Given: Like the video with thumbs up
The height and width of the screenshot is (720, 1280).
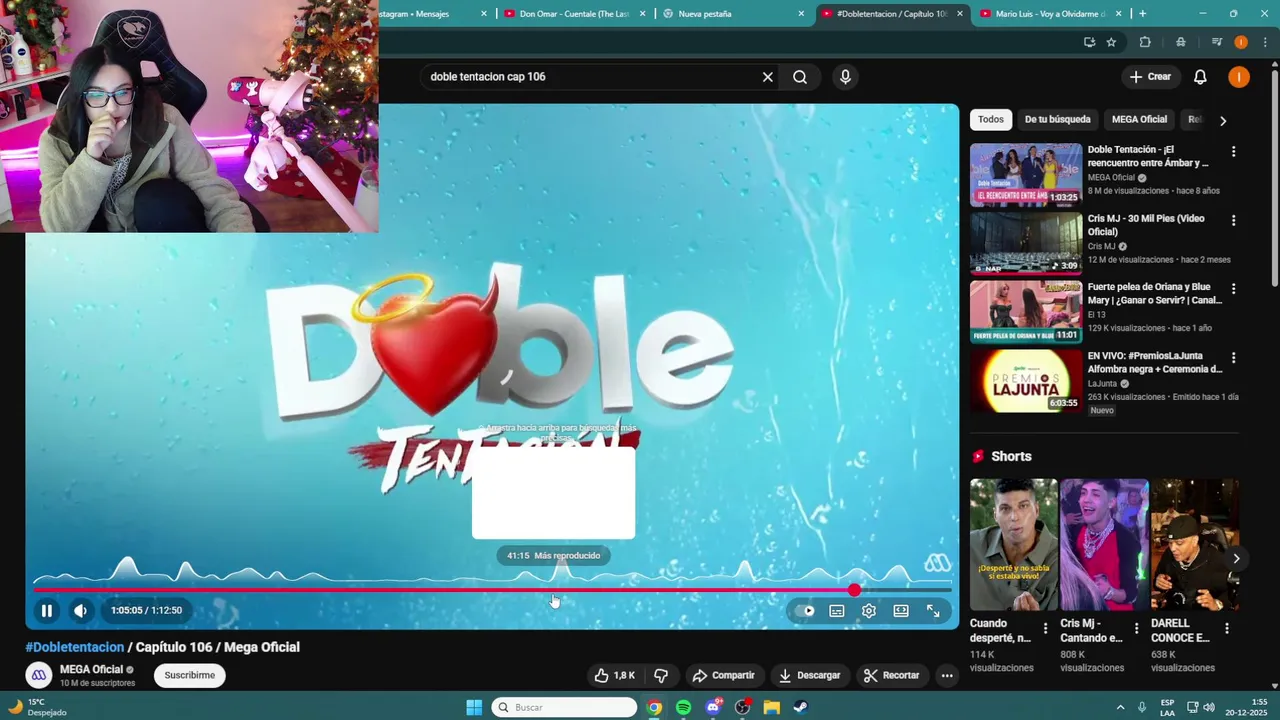Looking at the screenshot, I should (615, 675).
